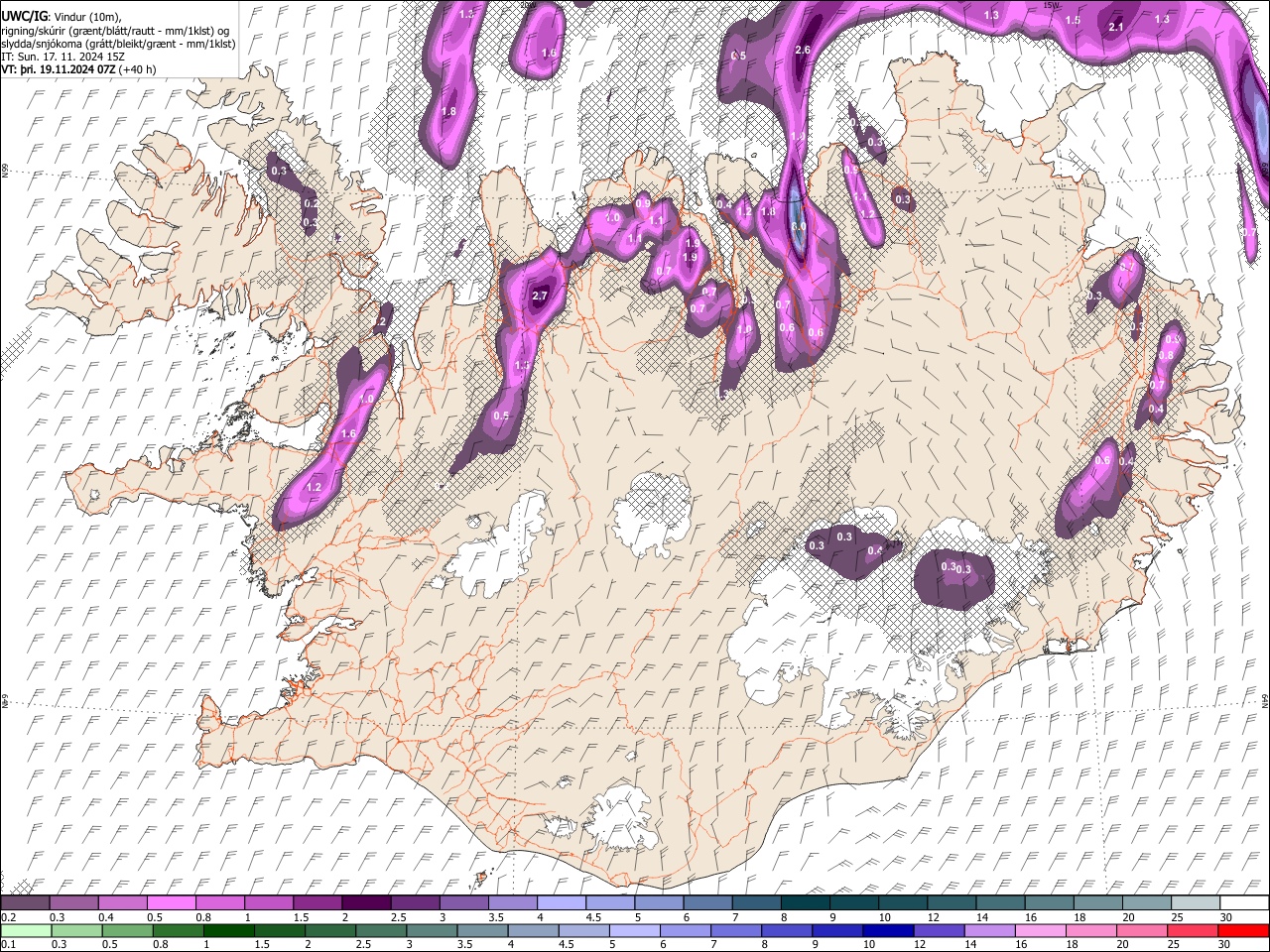The height and width of the screenshot is (952, 1270).
Task: Pick the bright red rain swatch at 30
Action: pyautogui.click(x=1243, y=930)
